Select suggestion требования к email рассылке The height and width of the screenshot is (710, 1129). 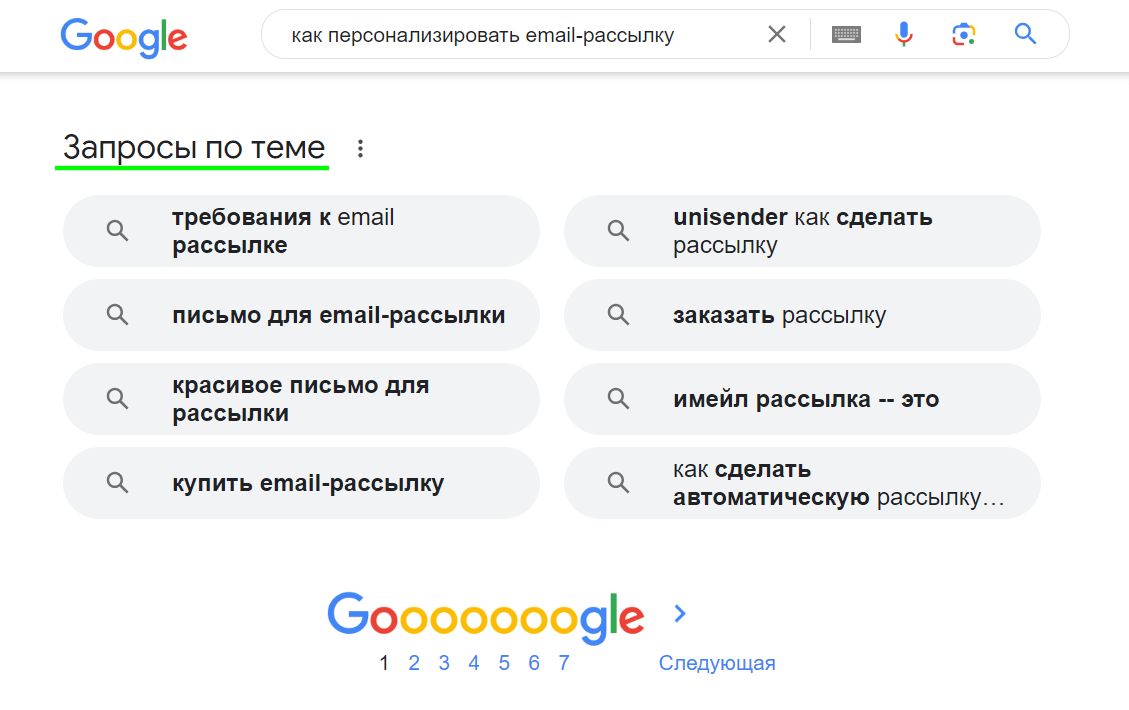(301, 231)
